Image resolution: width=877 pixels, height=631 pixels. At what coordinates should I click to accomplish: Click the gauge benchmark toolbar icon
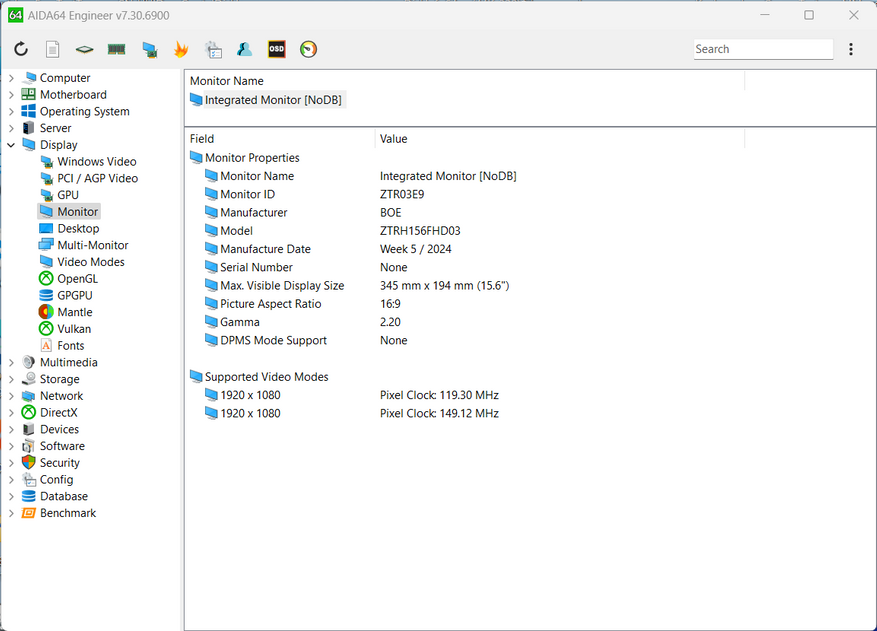308,49
